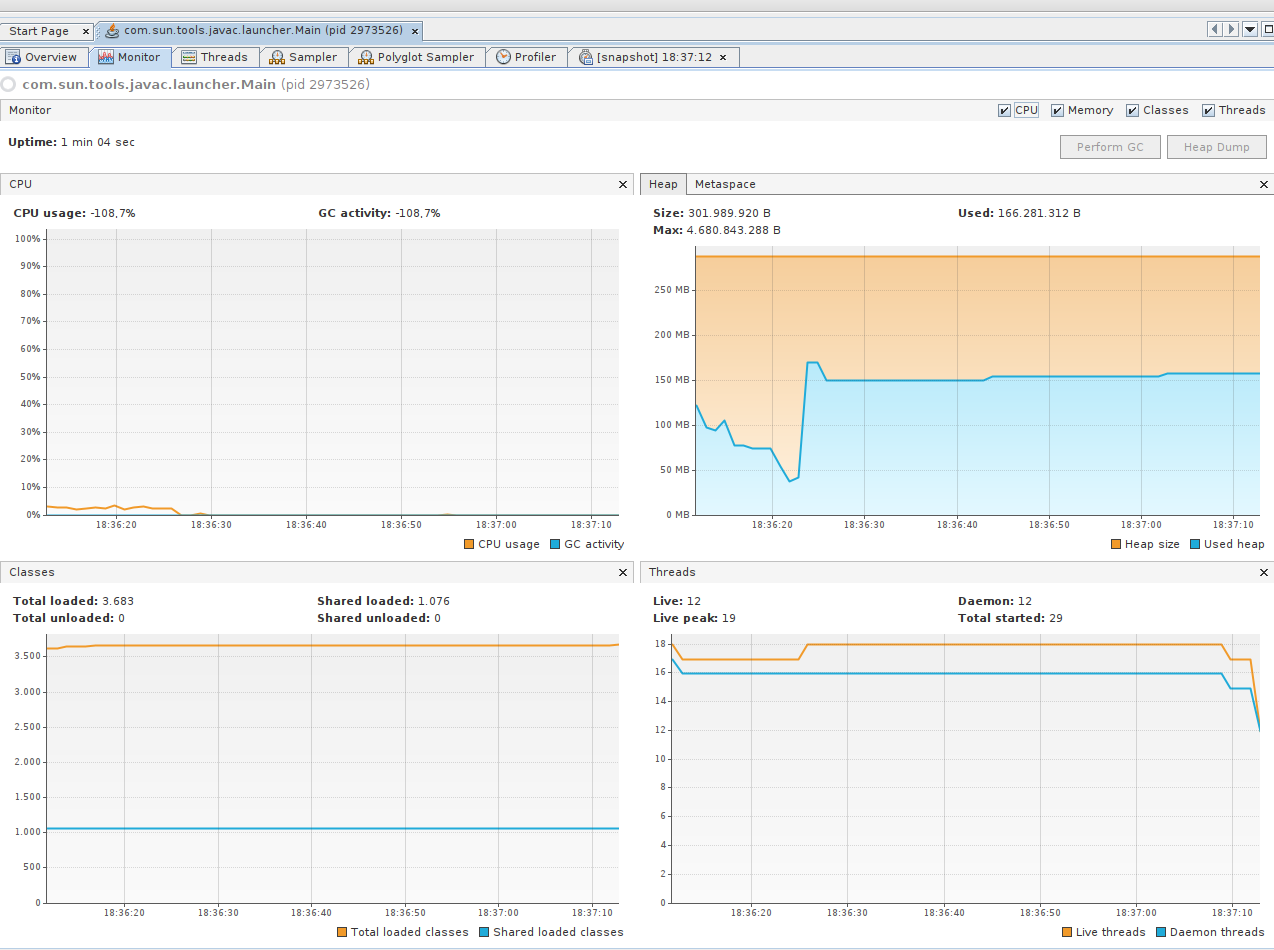Open the document list dropdown arrow

coord(1250,30)
